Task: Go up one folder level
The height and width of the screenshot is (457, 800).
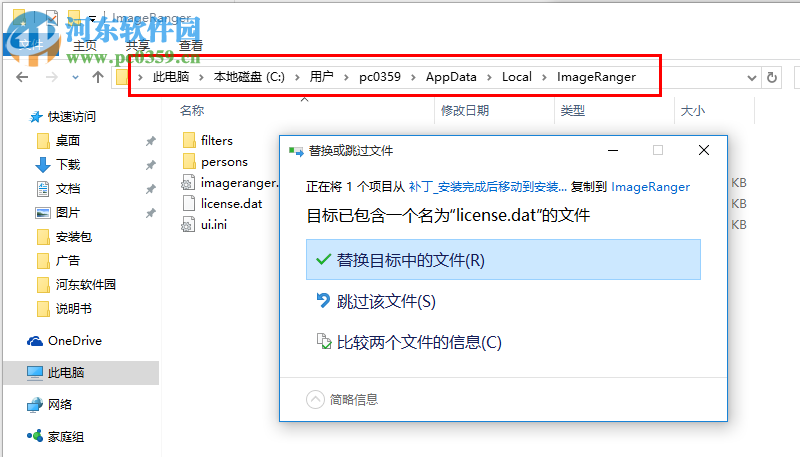Action: 97,77
